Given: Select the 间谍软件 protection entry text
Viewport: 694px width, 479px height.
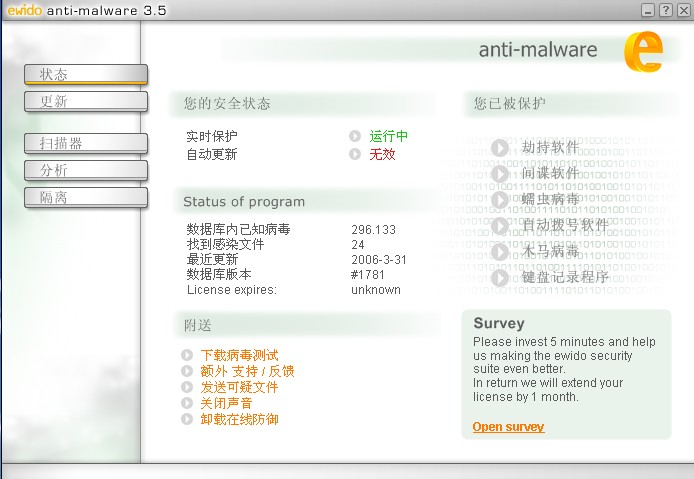Looking at the screenshot, I should [x=550, y=173].
